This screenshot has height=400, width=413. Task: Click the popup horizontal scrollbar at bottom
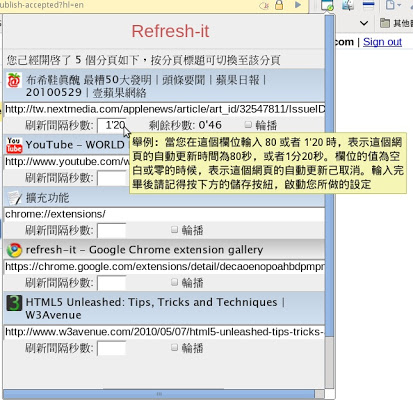click(x=159, y=394)
